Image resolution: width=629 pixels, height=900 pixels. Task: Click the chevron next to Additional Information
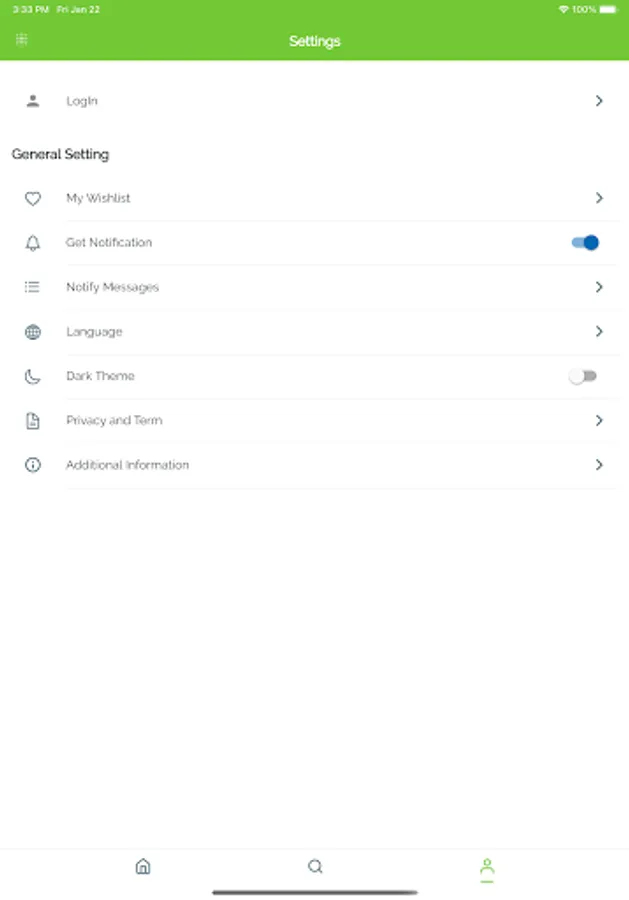(x=599, y=465)
